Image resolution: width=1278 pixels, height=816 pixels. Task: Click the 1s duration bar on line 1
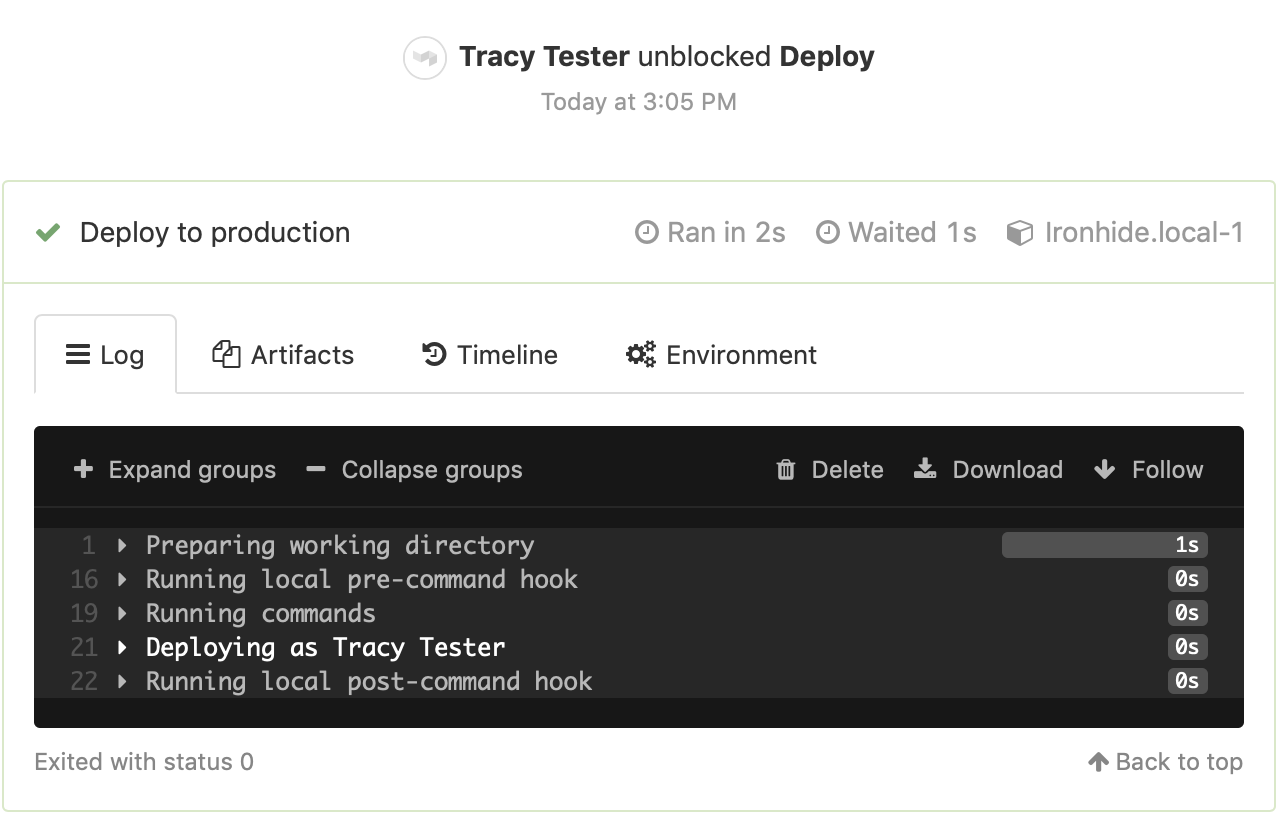tap(1104, 545)
